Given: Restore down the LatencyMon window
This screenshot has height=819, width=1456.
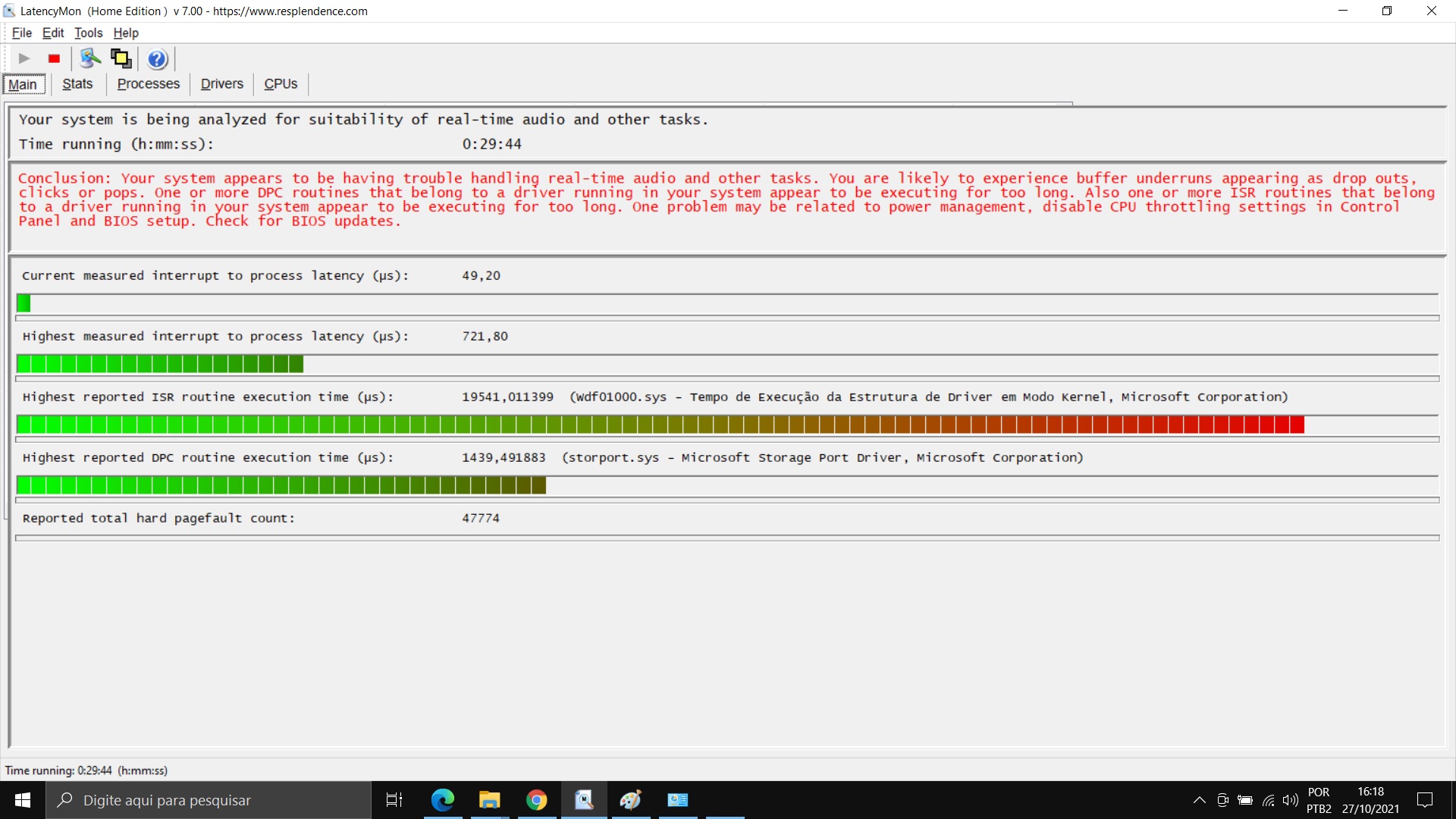Looking at the screenshot, I should tap(1387, 11).
